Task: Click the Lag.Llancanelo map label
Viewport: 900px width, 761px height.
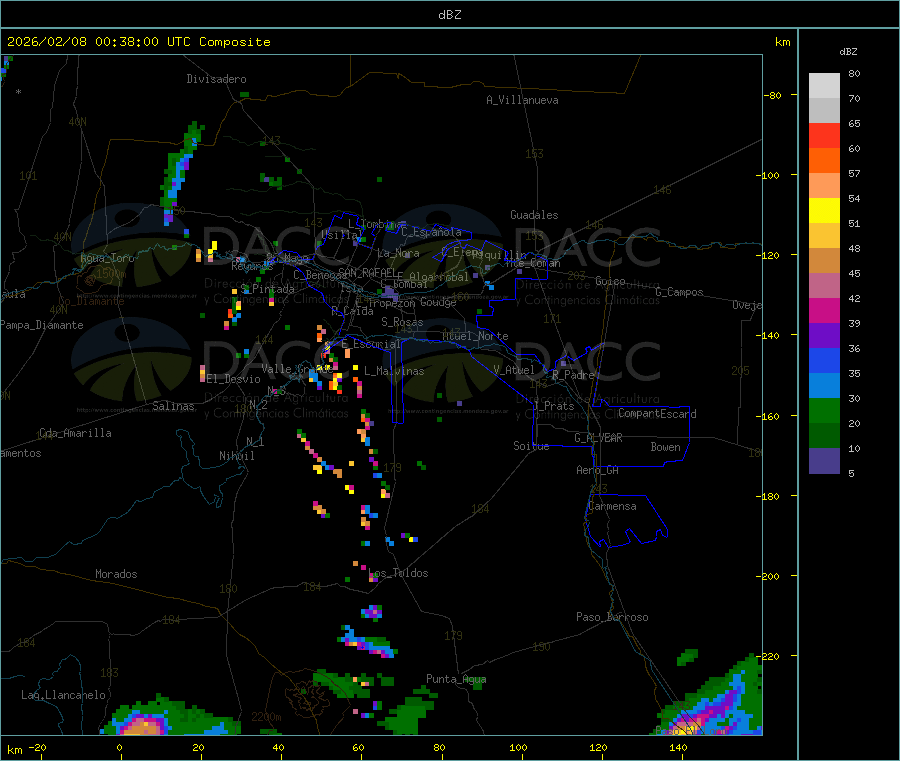Action: (63, 695)
